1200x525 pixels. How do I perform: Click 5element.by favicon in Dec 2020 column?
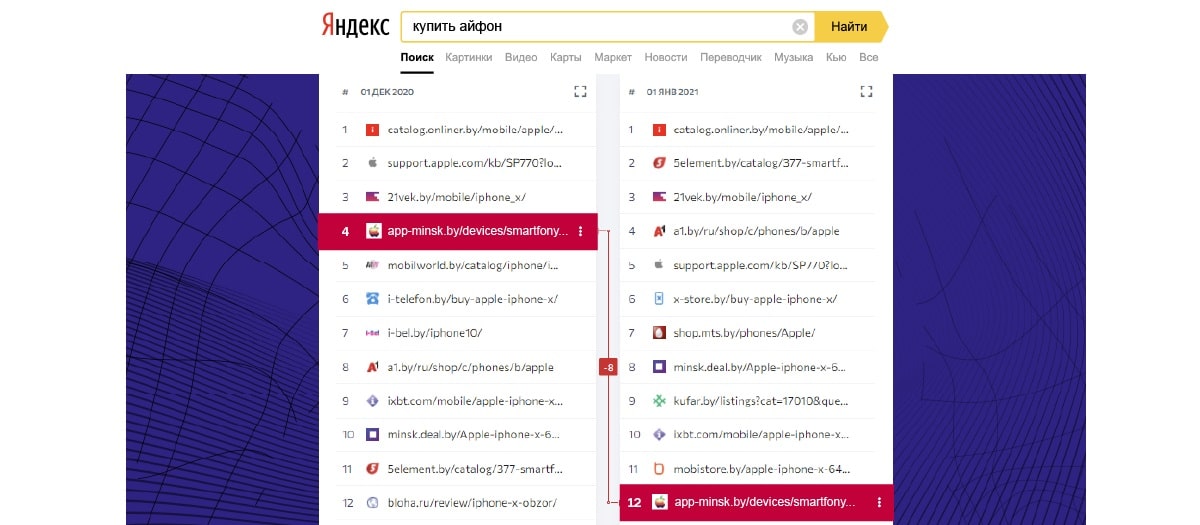point(372,469)
